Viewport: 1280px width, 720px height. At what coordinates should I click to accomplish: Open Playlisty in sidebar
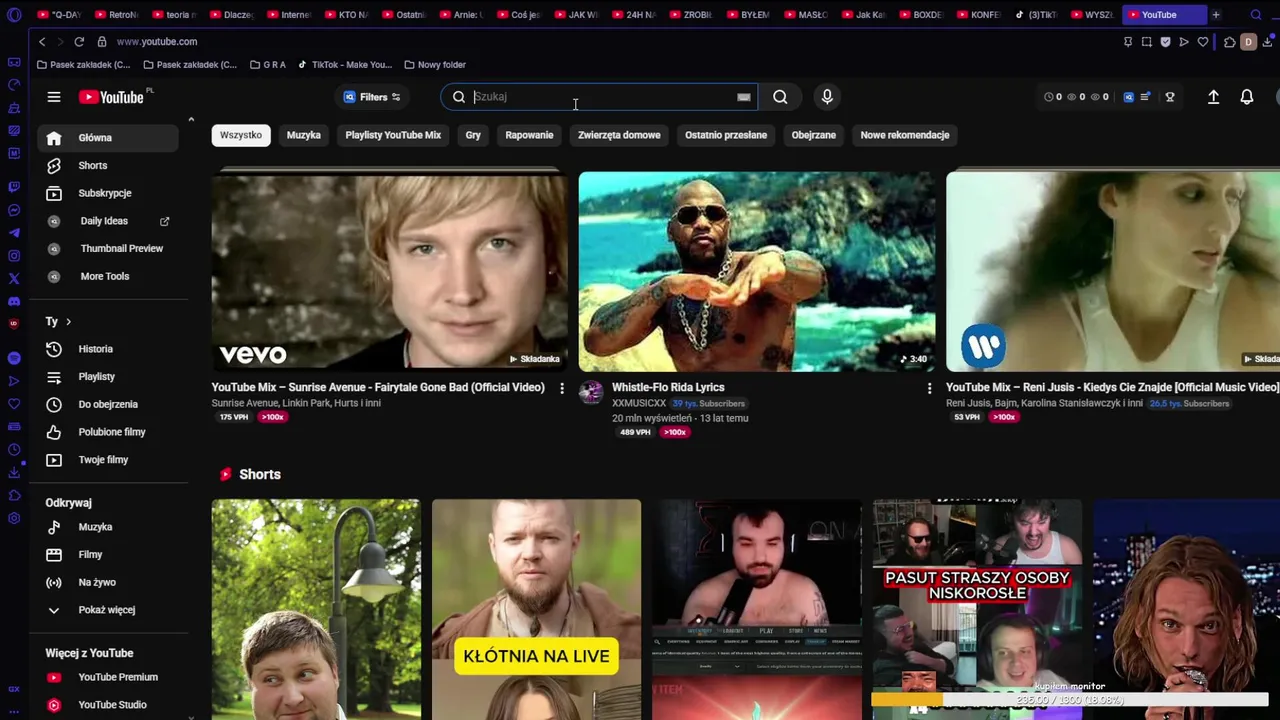[x=108, y=377]
